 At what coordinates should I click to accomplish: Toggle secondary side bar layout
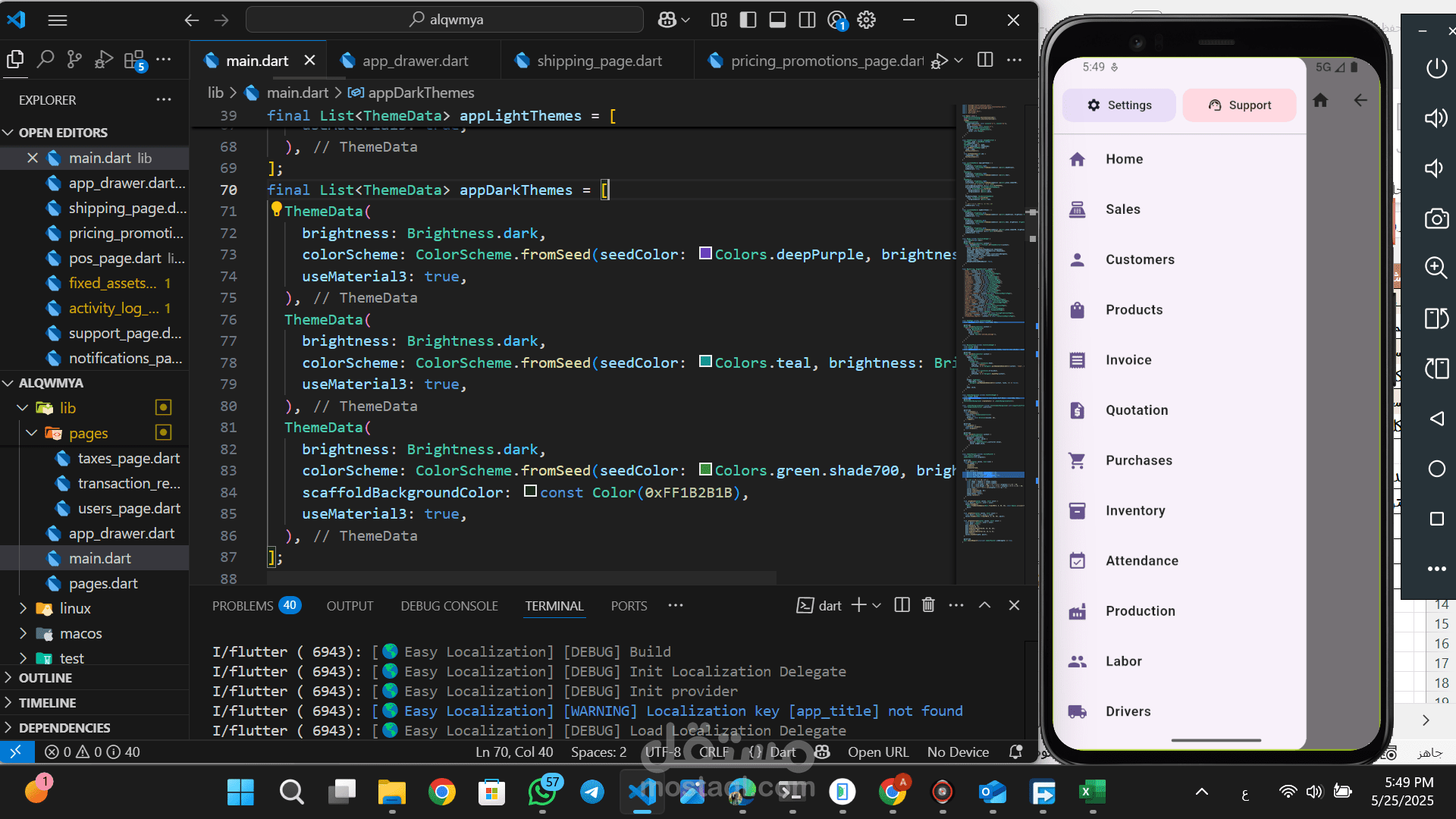click(807, 20)
